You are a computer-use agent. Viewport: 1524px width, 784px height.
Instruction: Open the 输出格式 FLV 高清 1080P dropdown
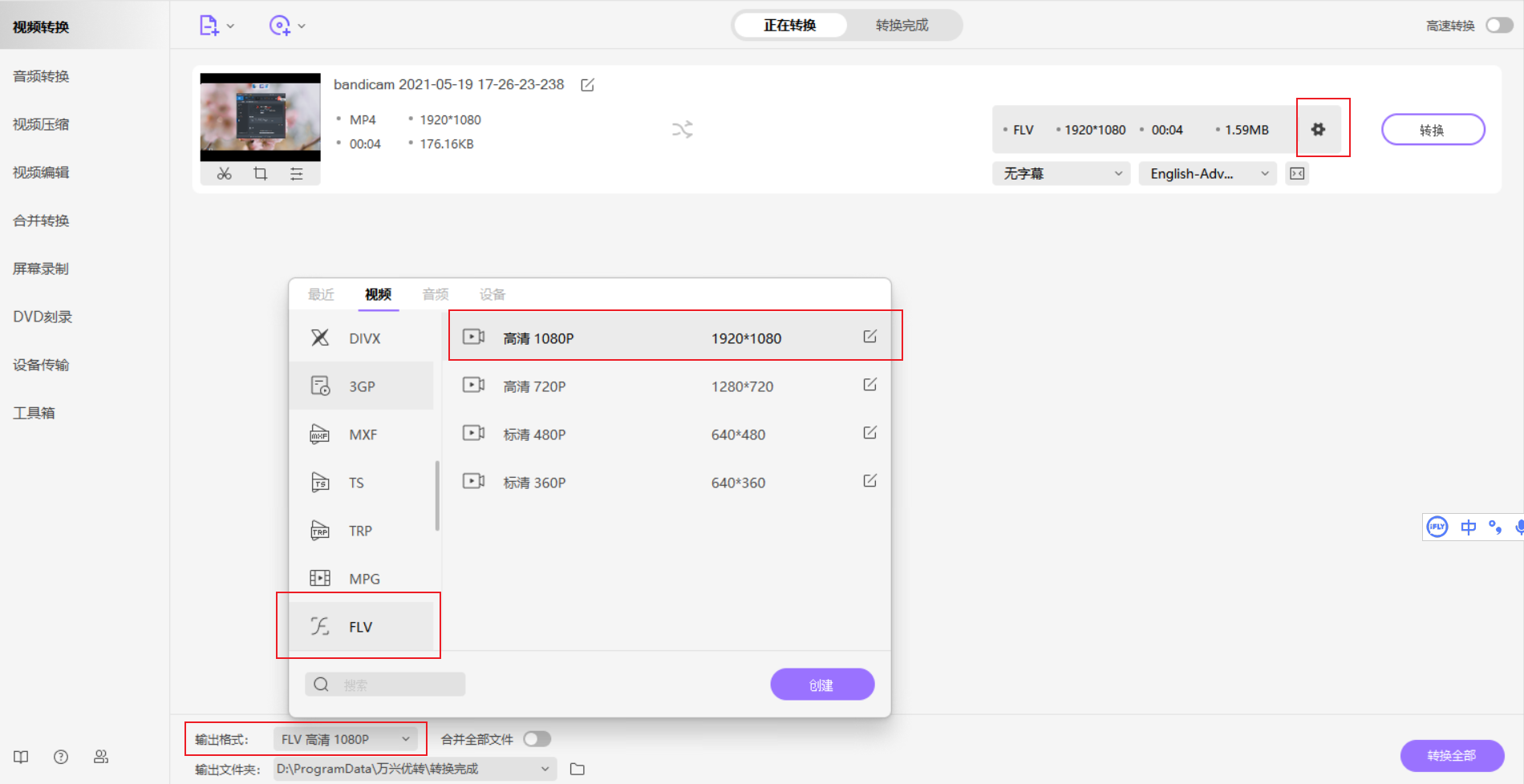[345, 739]
